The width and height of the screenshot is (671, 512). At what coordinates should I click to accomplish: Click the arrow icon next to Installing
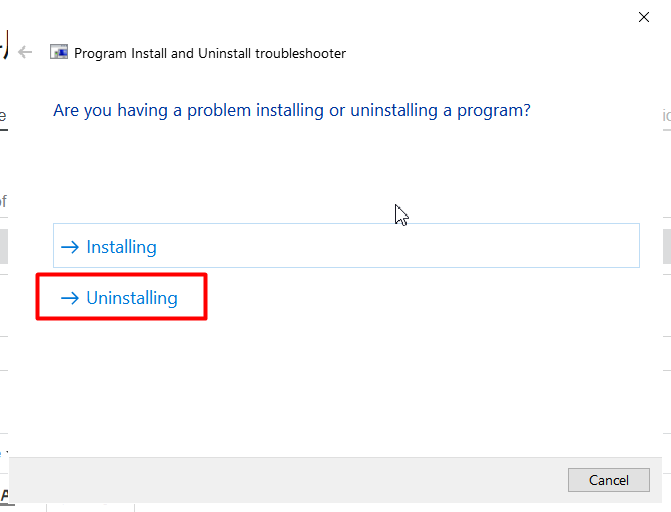coord(70,247)
